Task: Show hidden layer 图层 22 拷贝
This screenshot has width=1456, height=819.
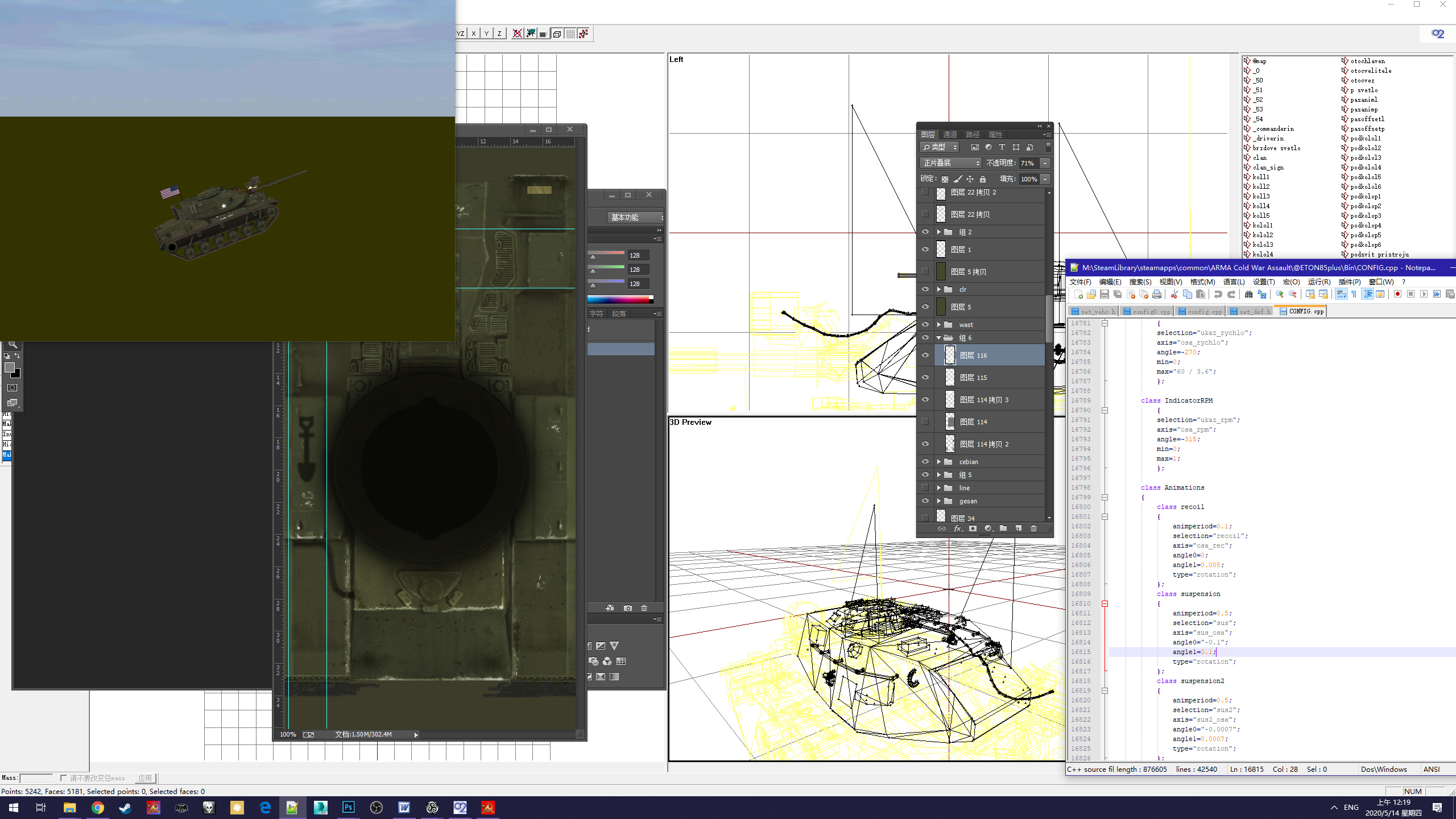Action: pyautogui.click(x=925, y=214)
